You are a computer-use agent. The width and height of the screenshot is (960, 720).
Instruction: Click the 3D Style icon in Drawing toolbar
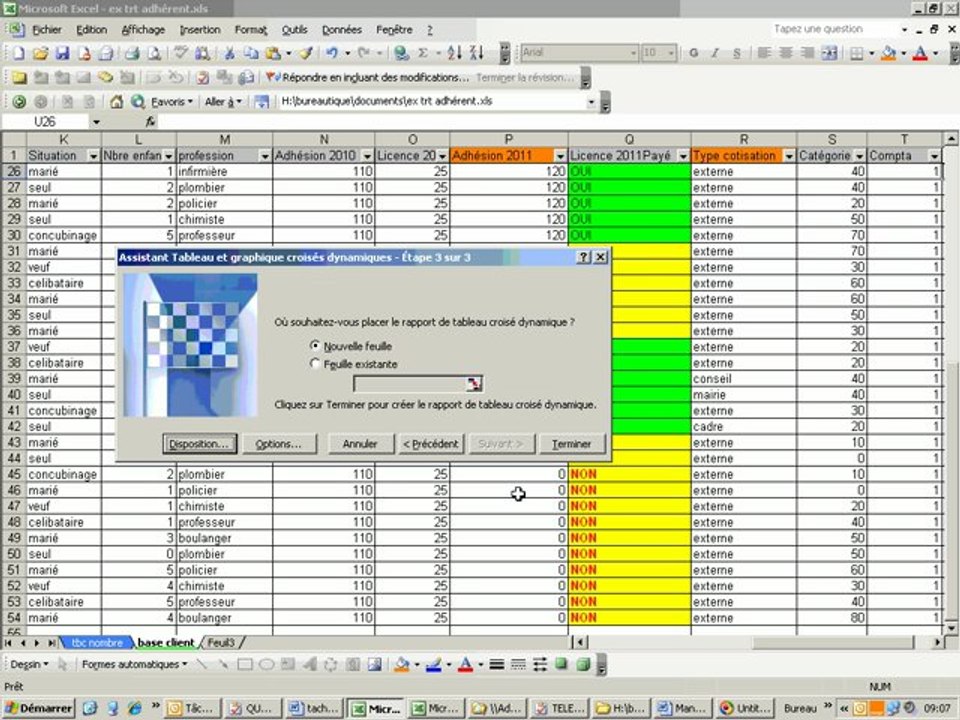(583, 664)
